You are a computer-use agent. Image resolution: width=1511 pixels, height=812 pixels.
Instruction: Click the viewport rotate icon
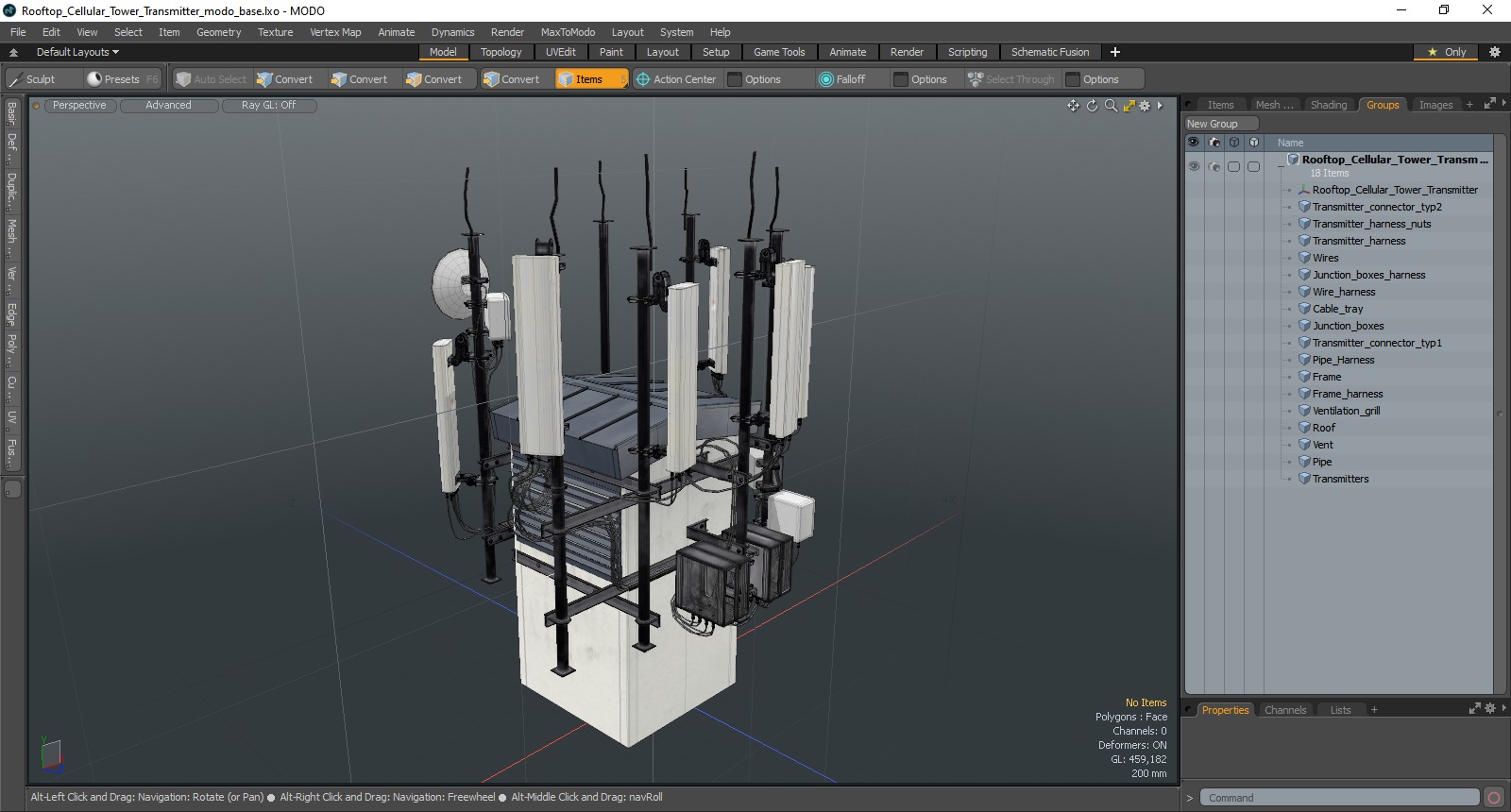tap(1092, 106)
